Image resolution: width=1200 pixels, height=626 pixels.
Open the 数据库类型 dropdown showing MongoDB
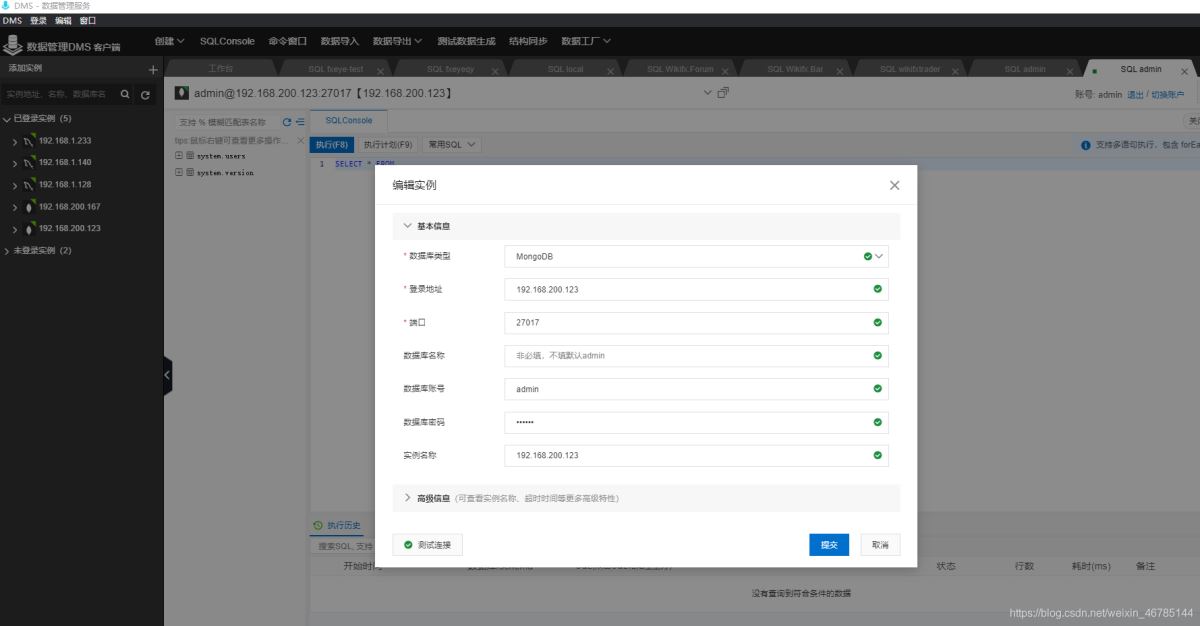click(x=877, y=256)
